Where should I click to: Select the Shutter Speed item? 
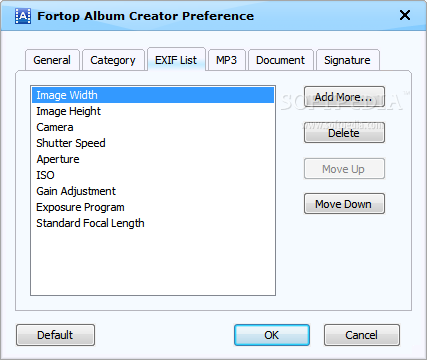(153, 143)
